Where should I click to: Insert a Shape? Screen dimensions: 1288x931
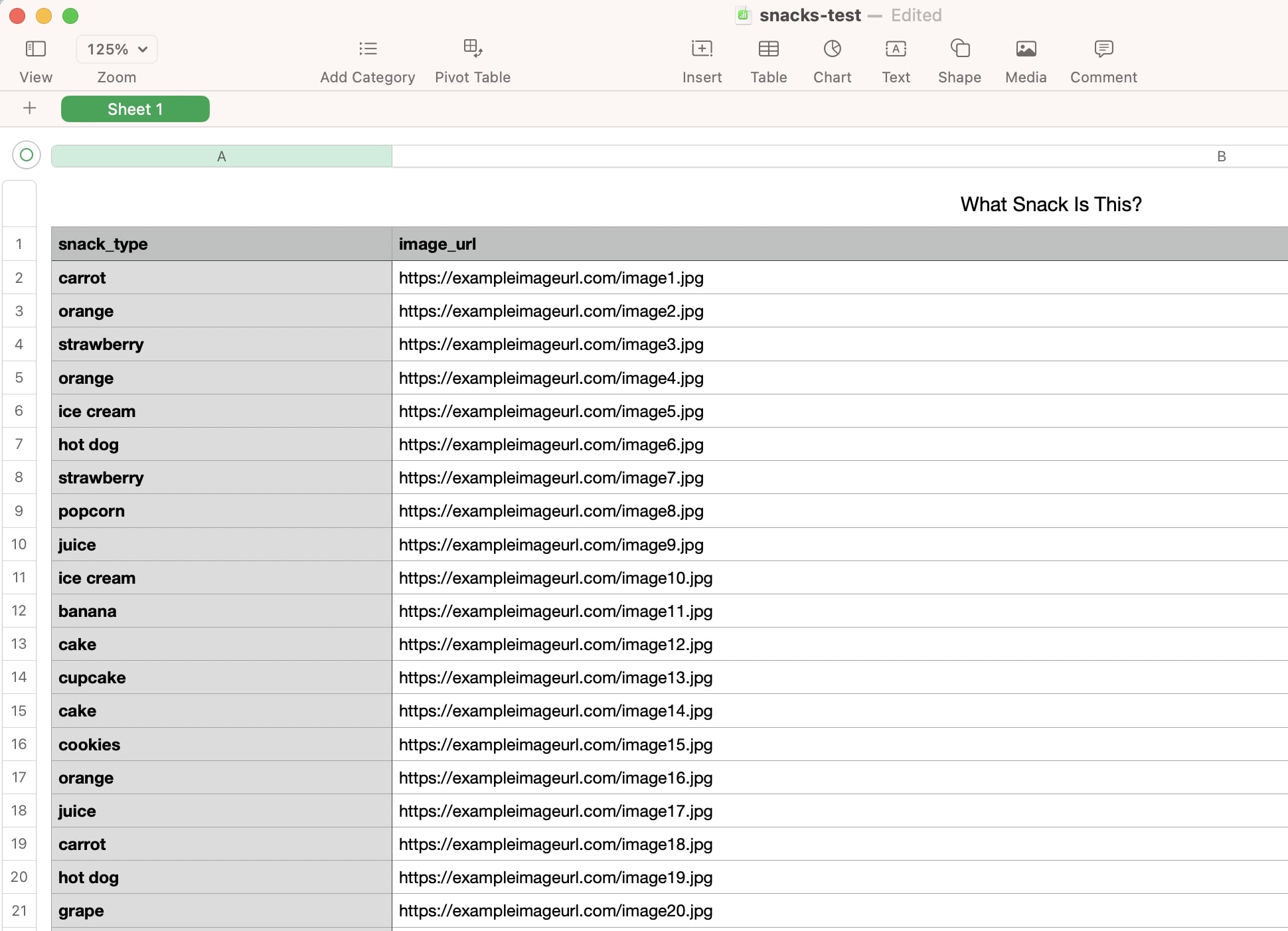[x=959, y=48]
